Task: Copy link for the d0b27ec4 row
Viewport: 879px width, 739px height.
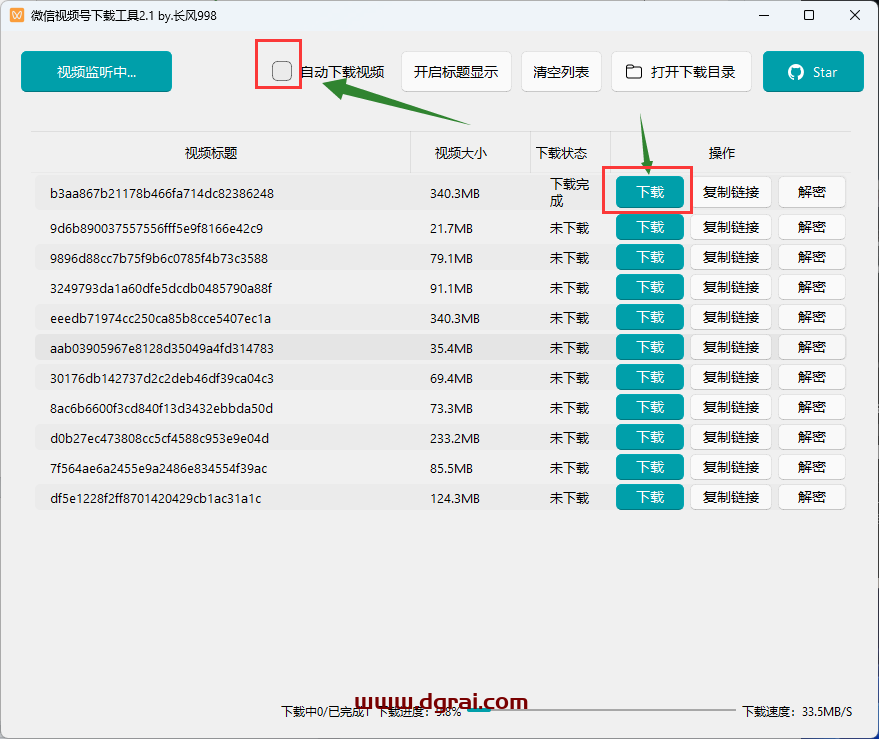Action: [731, 437]
